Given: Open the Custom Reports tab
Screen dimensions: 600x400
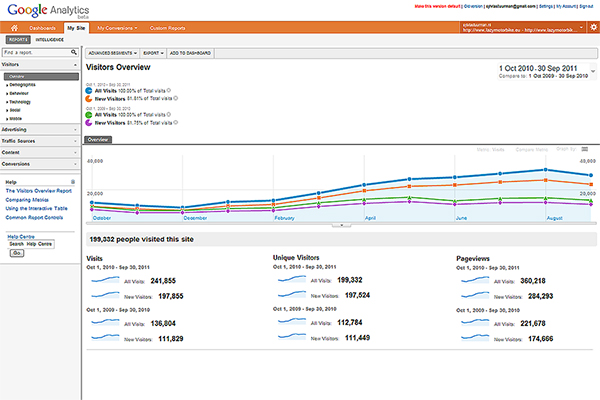Looking at the screenshot, I should [x=167, y=28].
